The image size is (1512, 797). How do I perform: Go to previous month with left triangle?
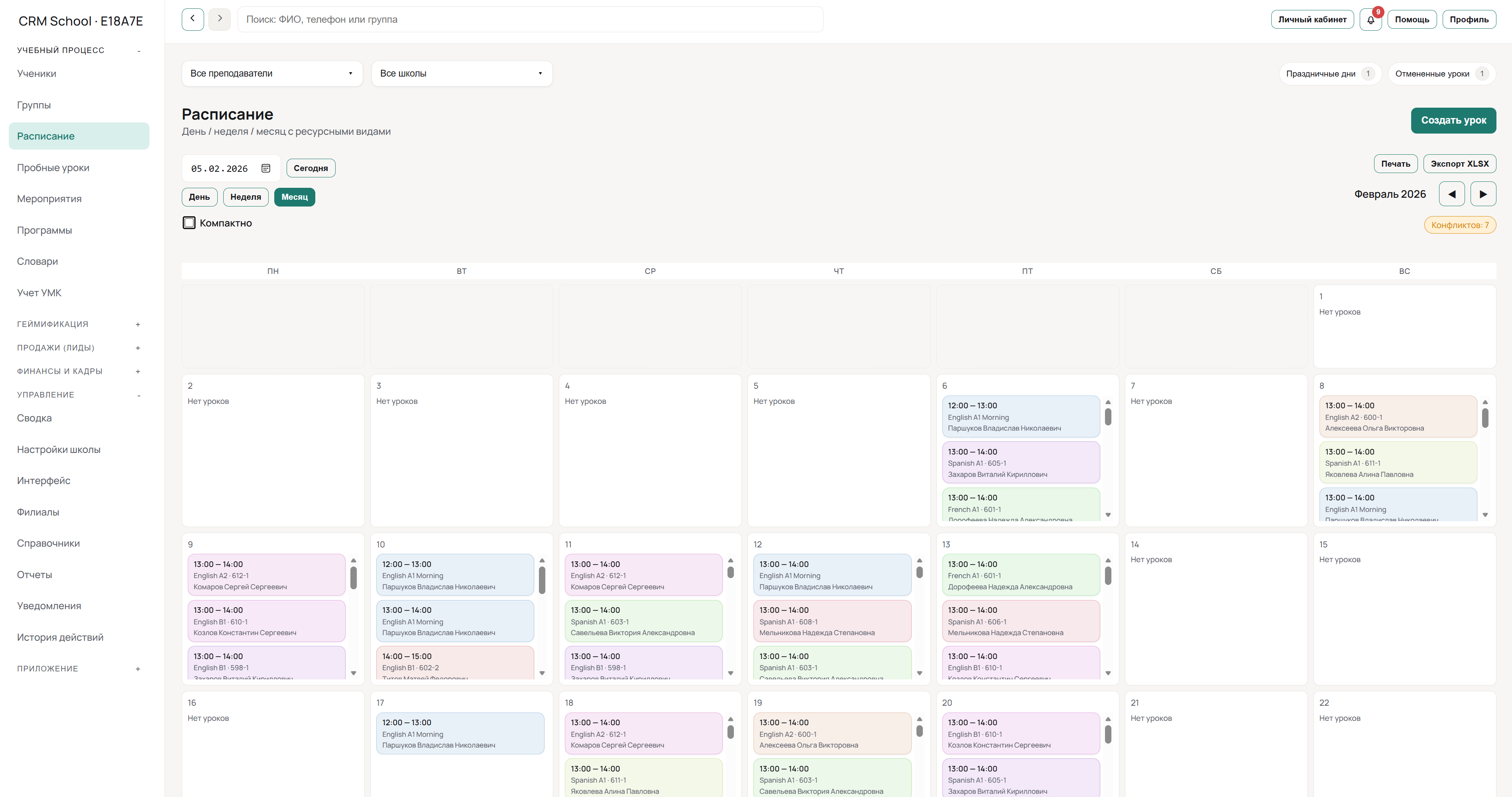coord(1451,194)
